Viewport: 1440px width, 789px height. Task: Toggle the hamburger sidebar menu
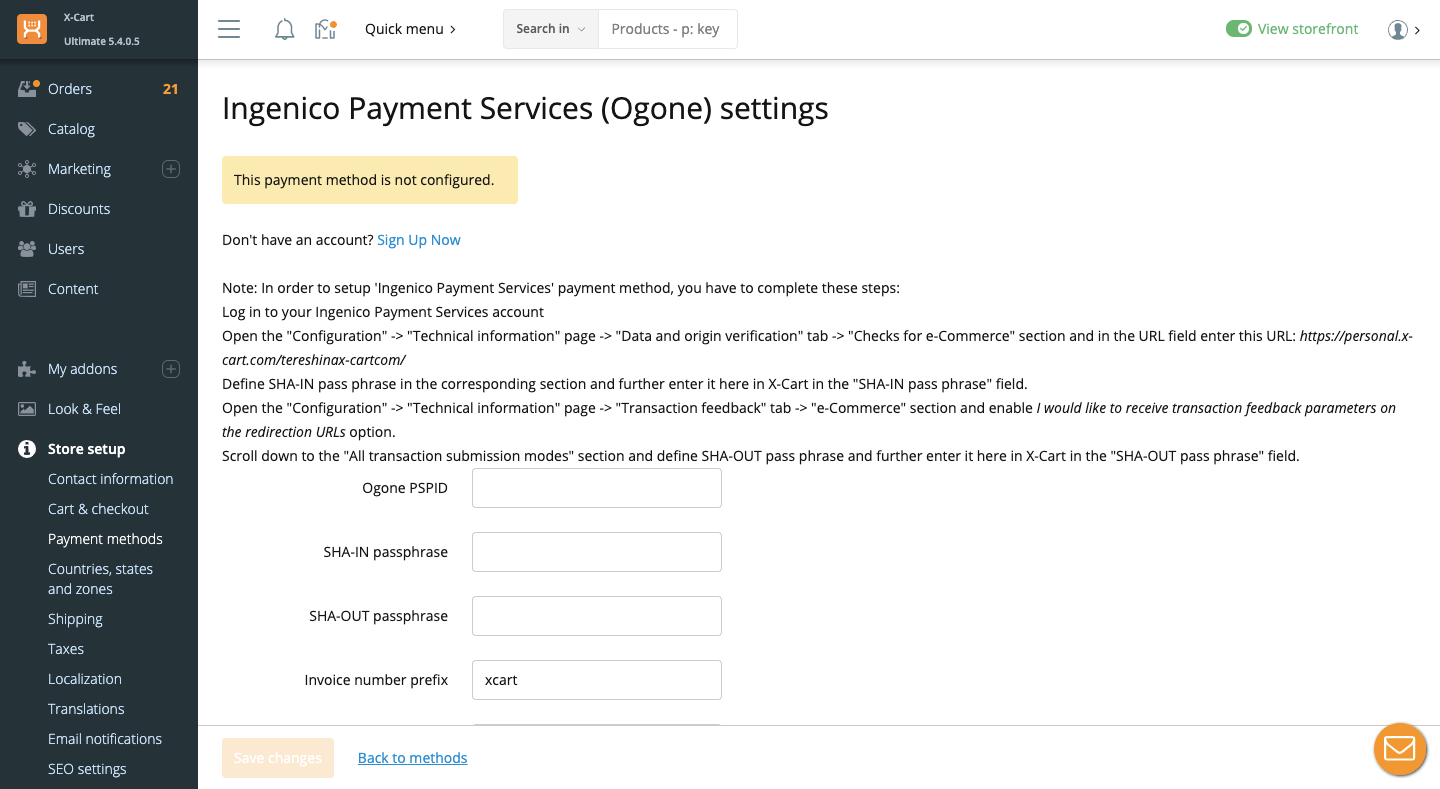(x=229, y=29)
